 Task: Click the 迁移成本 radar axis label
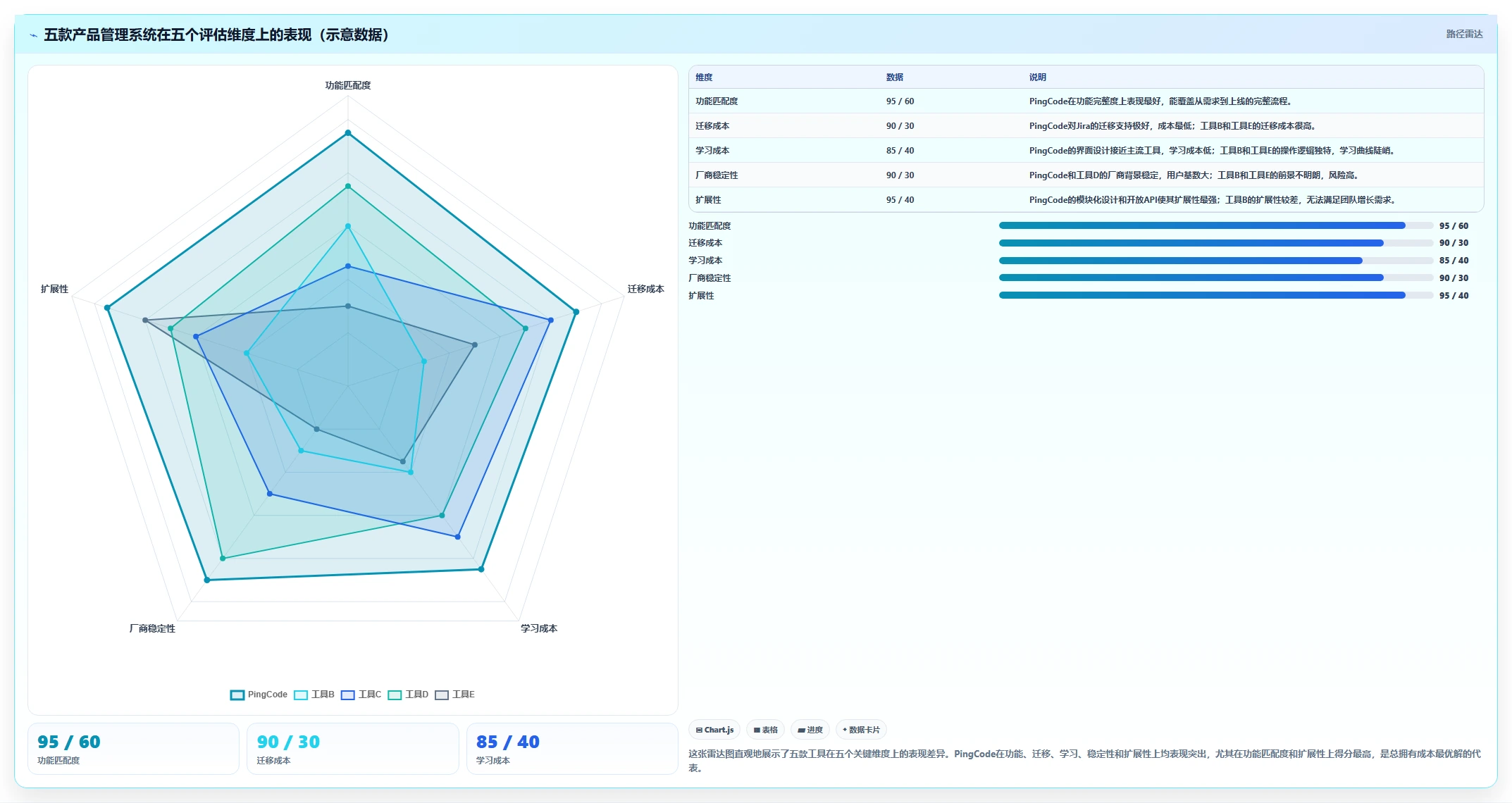click(645, 289)
